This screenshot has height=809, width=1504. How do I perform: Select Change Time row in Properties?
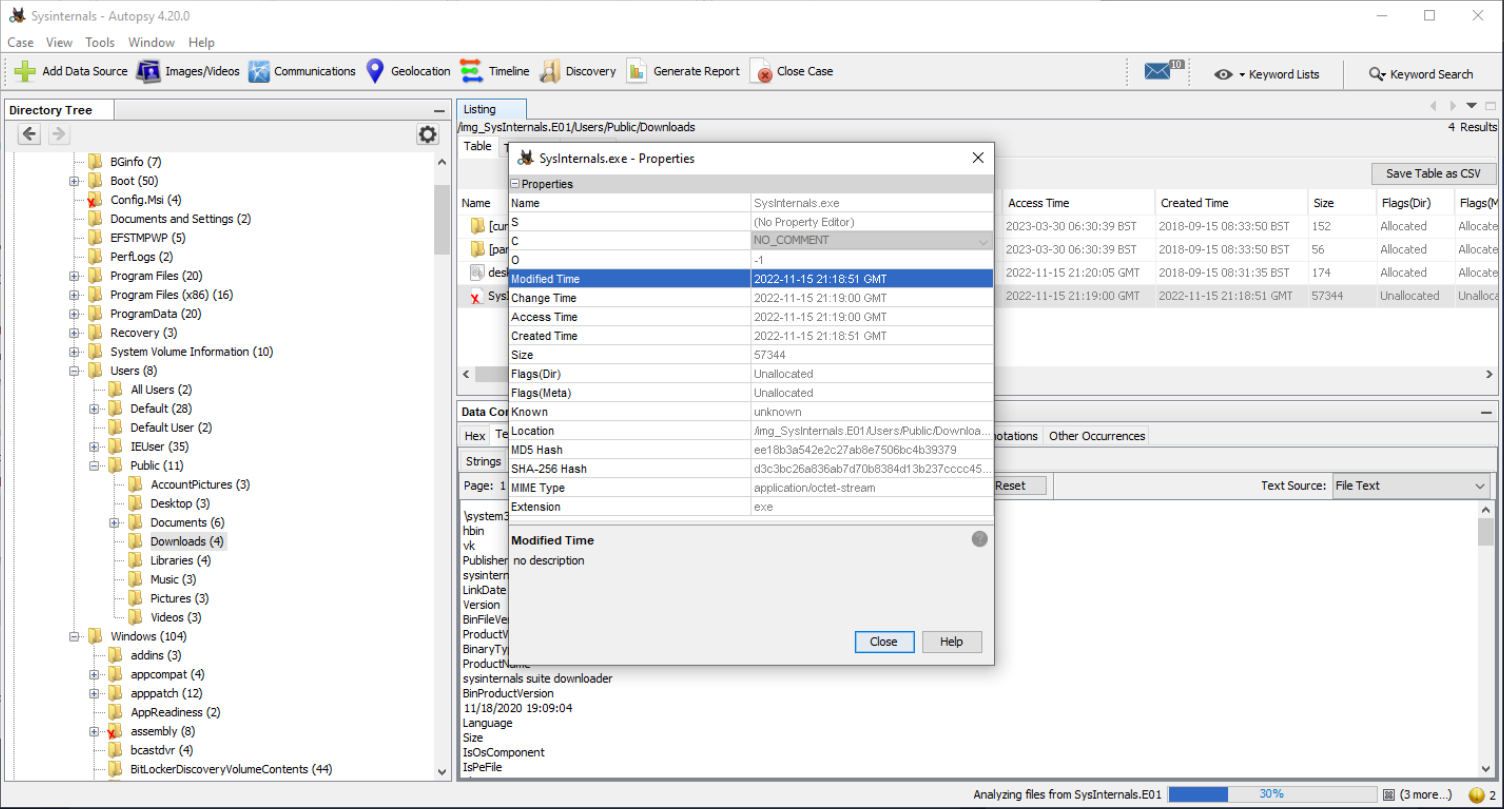coord(751,298)
